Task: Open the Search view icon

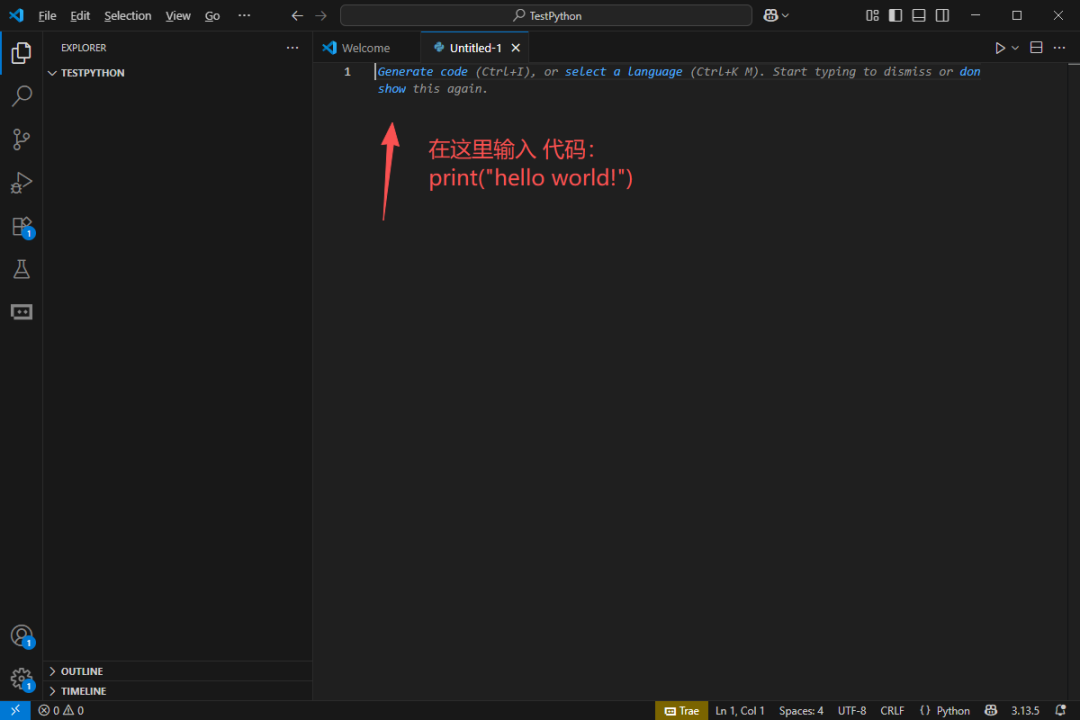Action: 21,96
